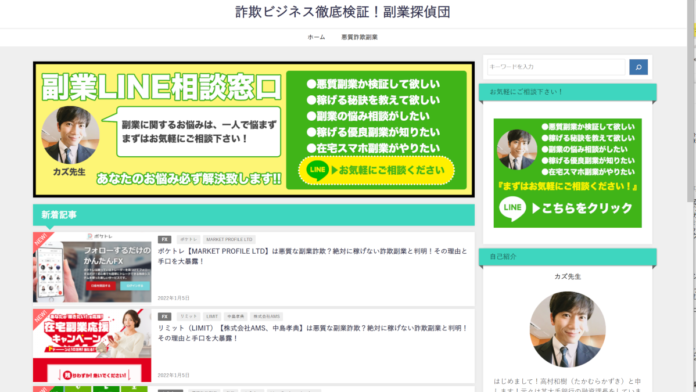Open the 悪質詐欺副業 menu item

pos(359,37)
